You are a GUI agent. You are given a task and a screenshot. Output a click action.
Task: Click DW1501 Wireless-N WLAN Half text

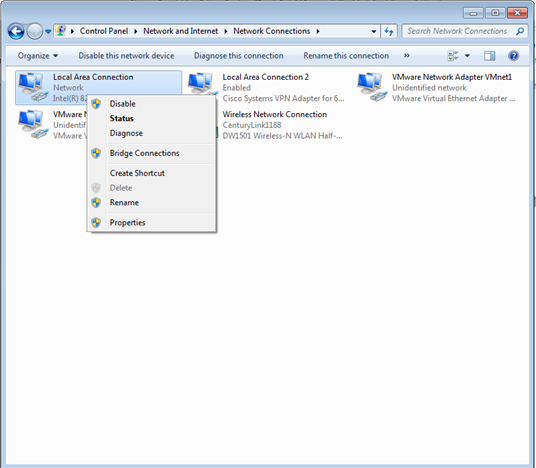[x=282, y=136]
